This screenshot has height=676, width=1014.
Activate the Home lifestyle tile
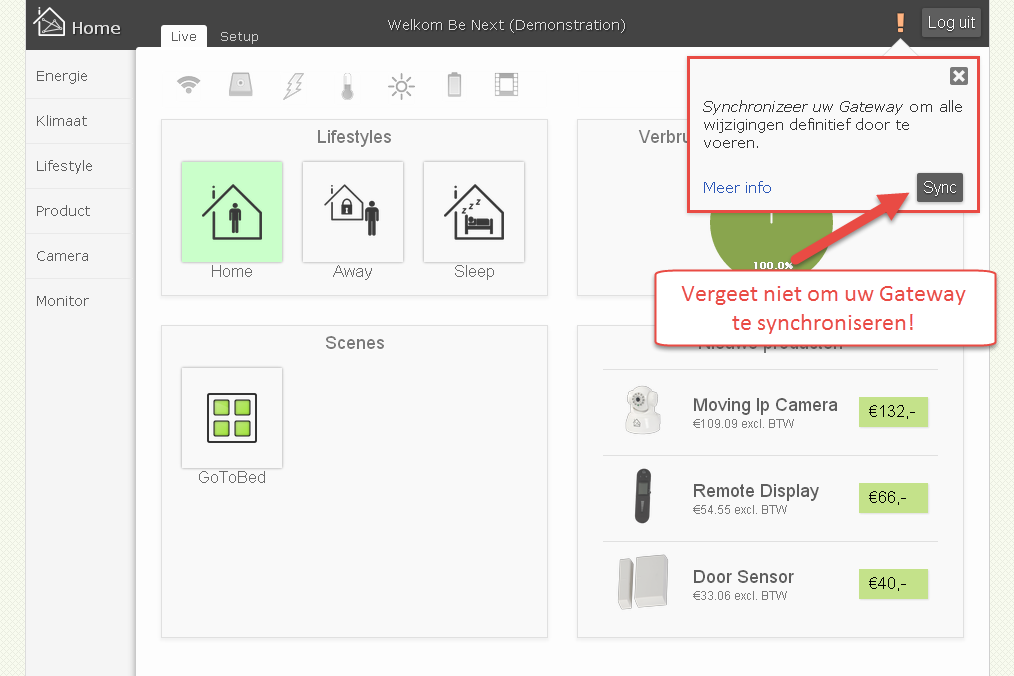click(232, 212)
